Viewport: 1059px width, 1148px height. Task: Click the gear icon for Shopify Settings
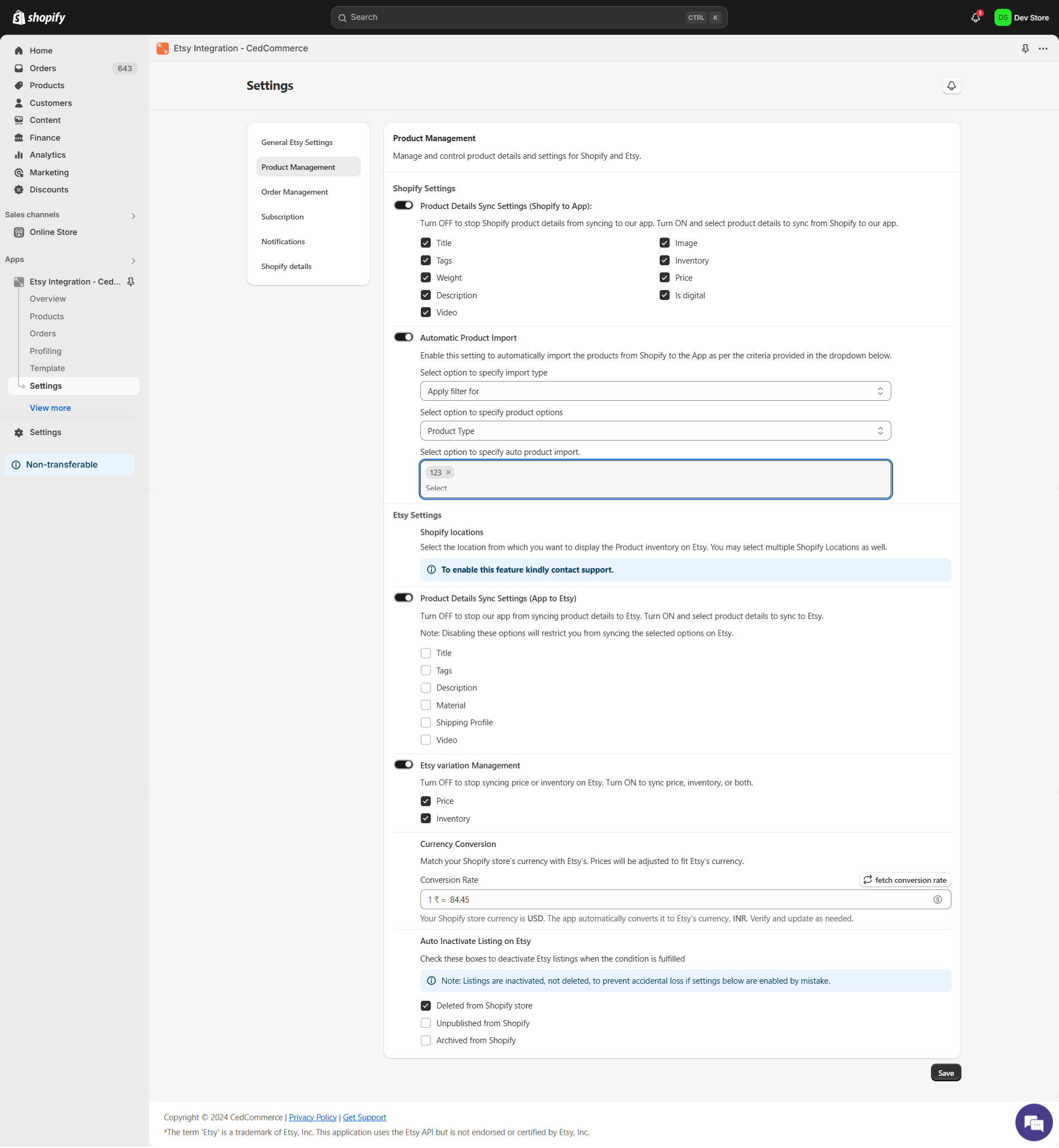coord(19,432)
